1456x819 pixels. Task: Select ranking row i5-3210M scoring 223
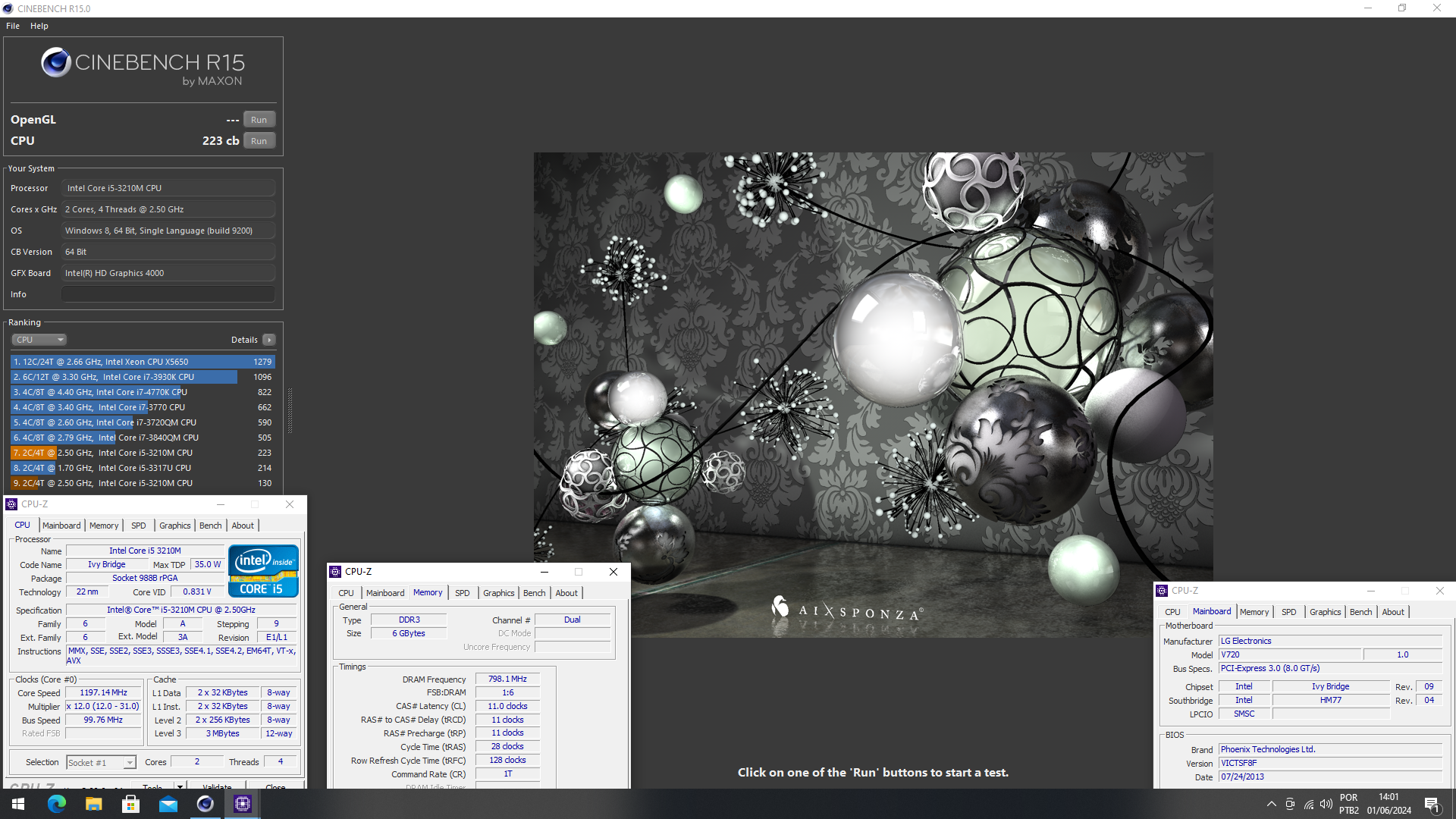coord(143,453)
